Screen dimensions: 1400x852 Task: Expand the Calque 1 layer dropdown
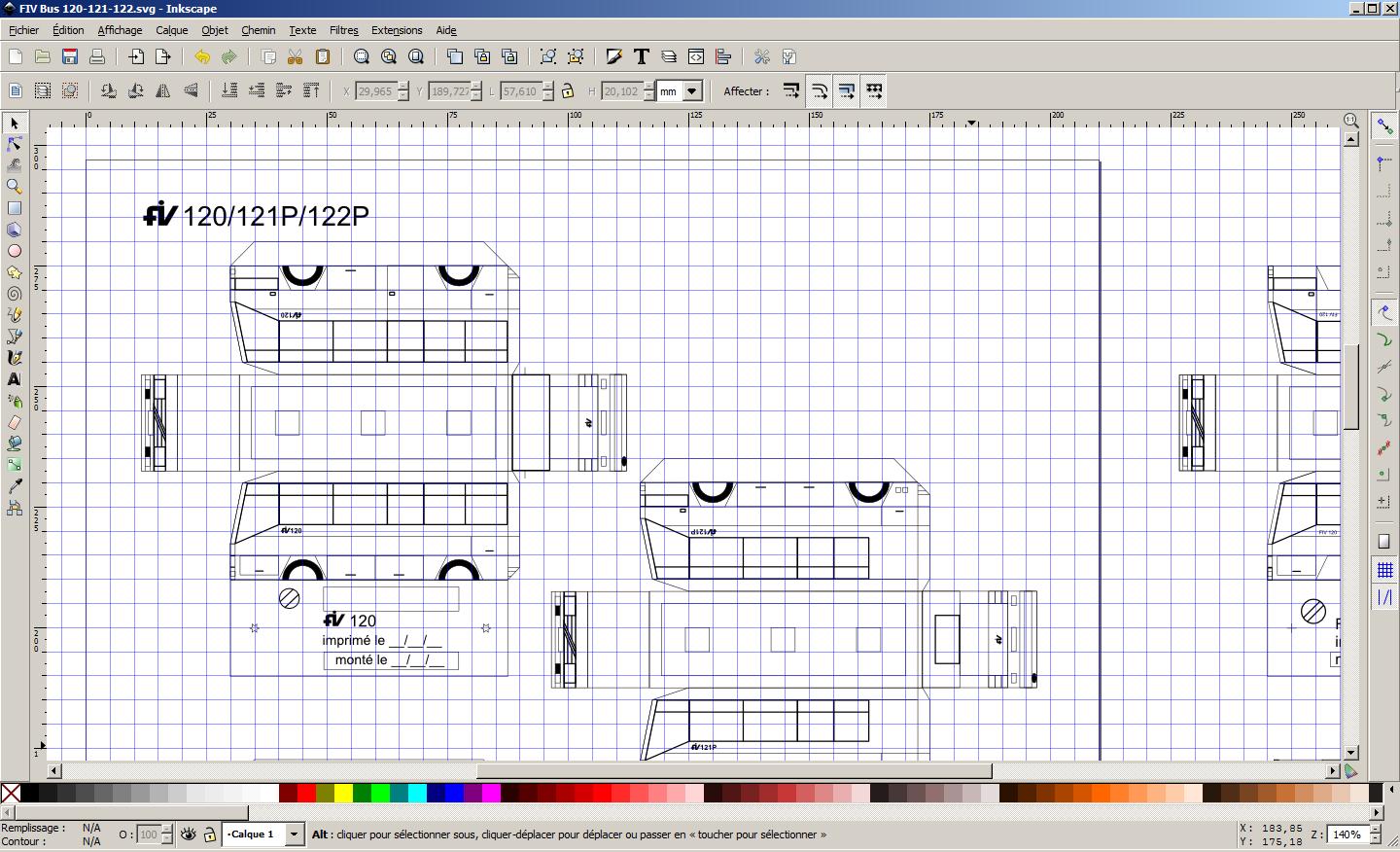[294, 834]
